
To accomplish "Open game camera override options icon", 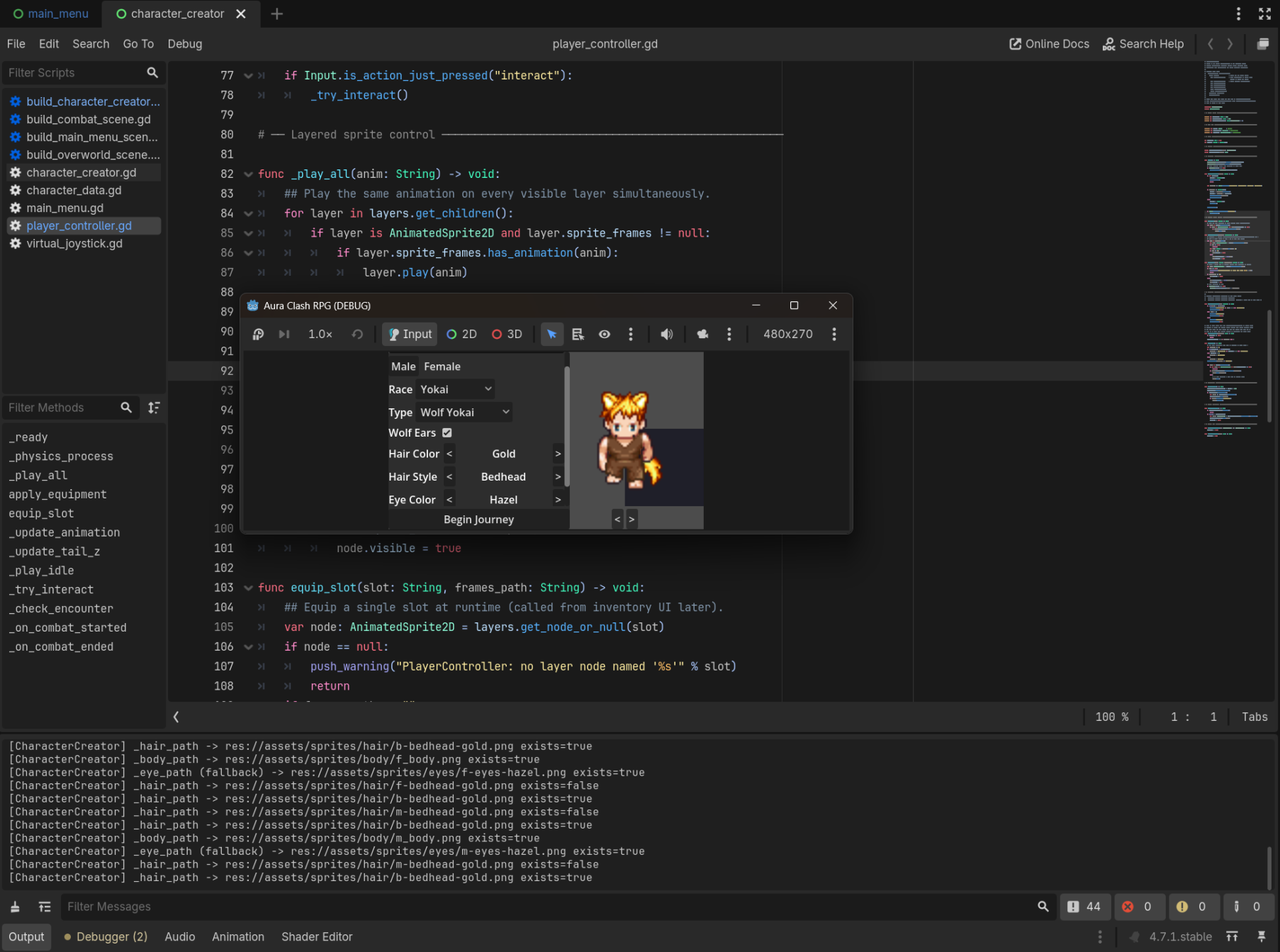I will (x=702, y=334).
